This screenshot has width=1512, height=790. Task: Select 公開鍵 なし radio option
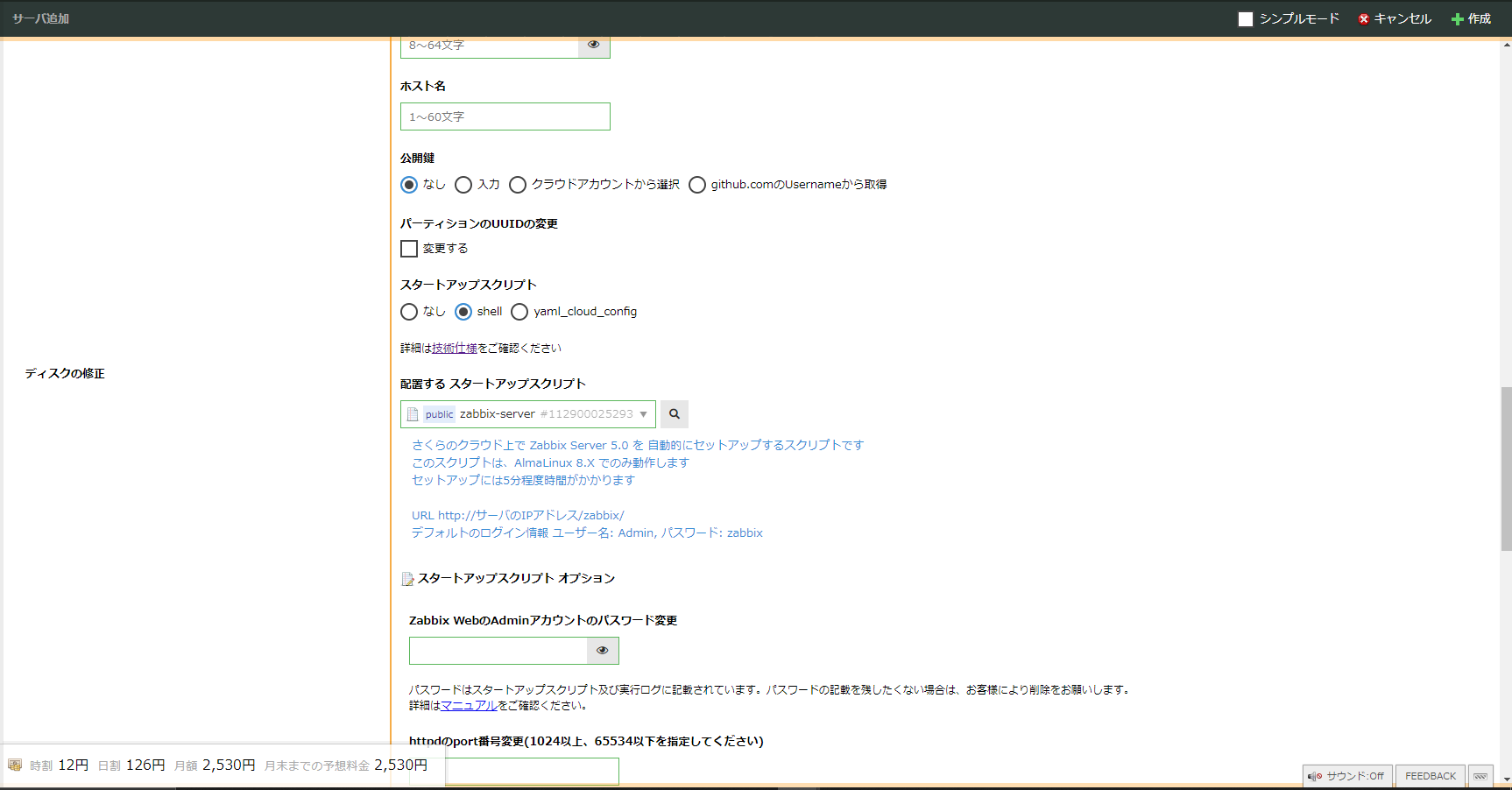(x=409, y=185)
